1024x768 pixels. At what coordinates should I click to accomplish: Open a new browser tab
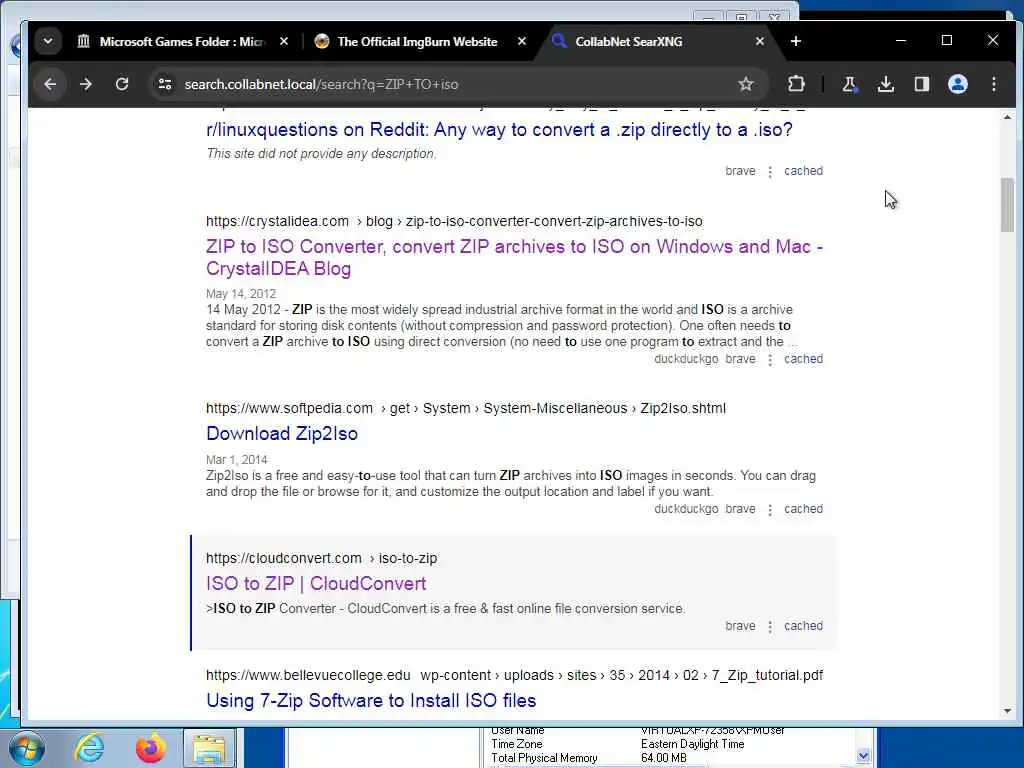coord(795,41)
